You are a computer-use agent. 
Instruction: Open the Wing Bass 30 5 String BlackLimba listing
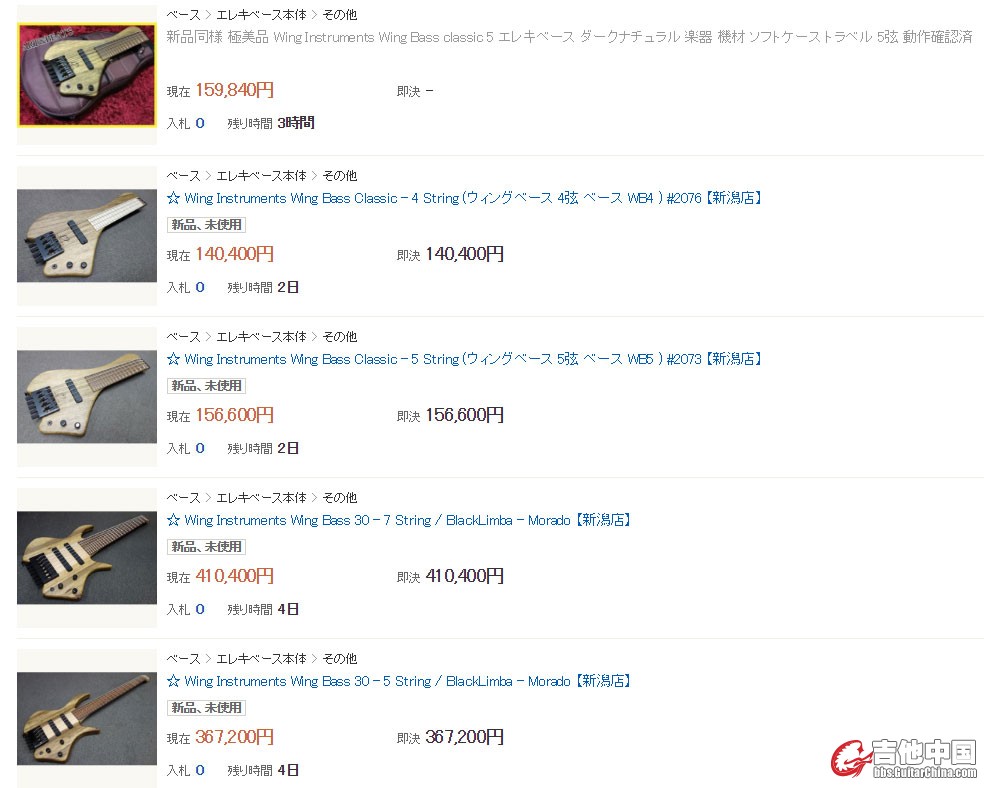coord(407,681)
